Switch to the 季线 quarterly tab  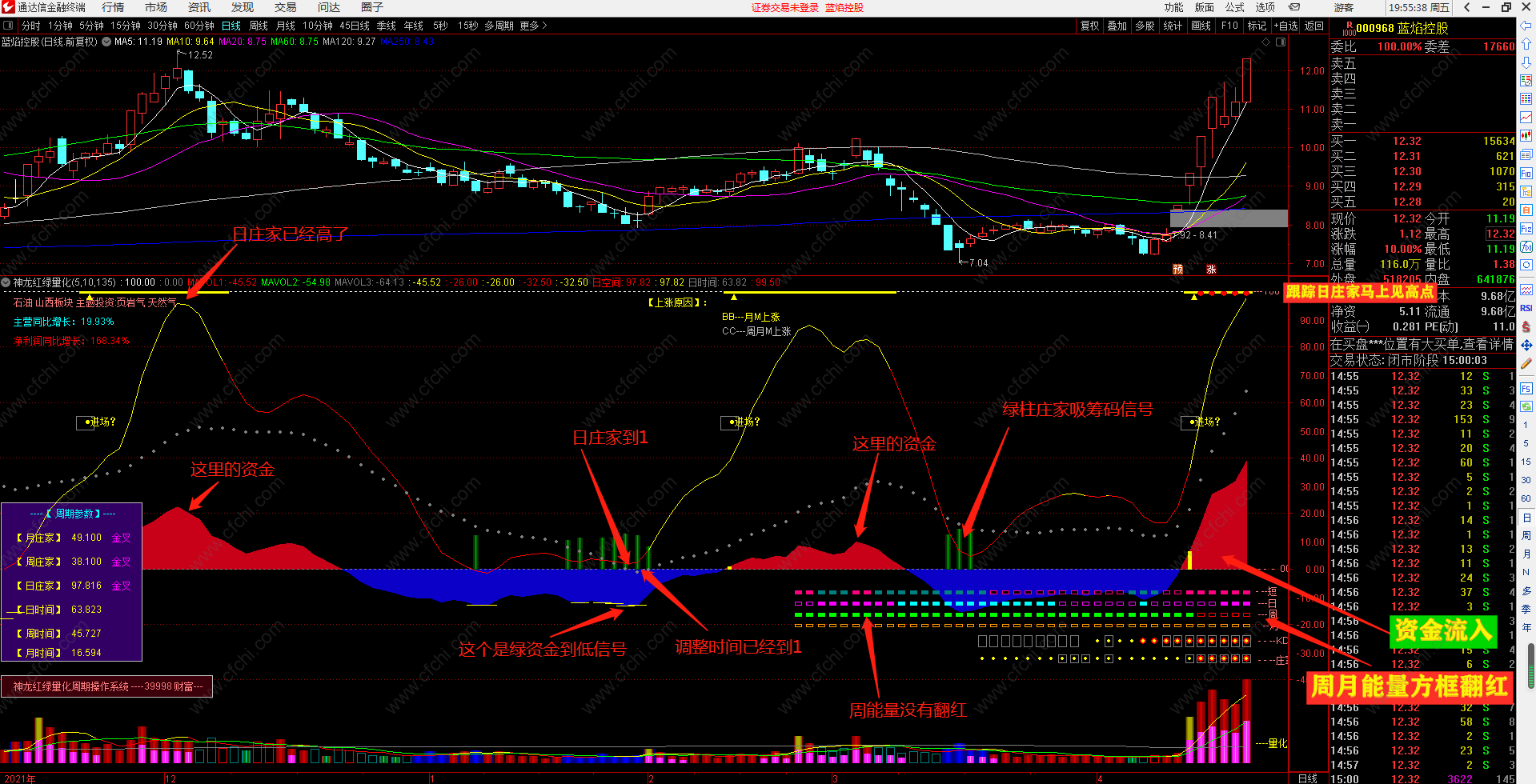tap(387, 26)
